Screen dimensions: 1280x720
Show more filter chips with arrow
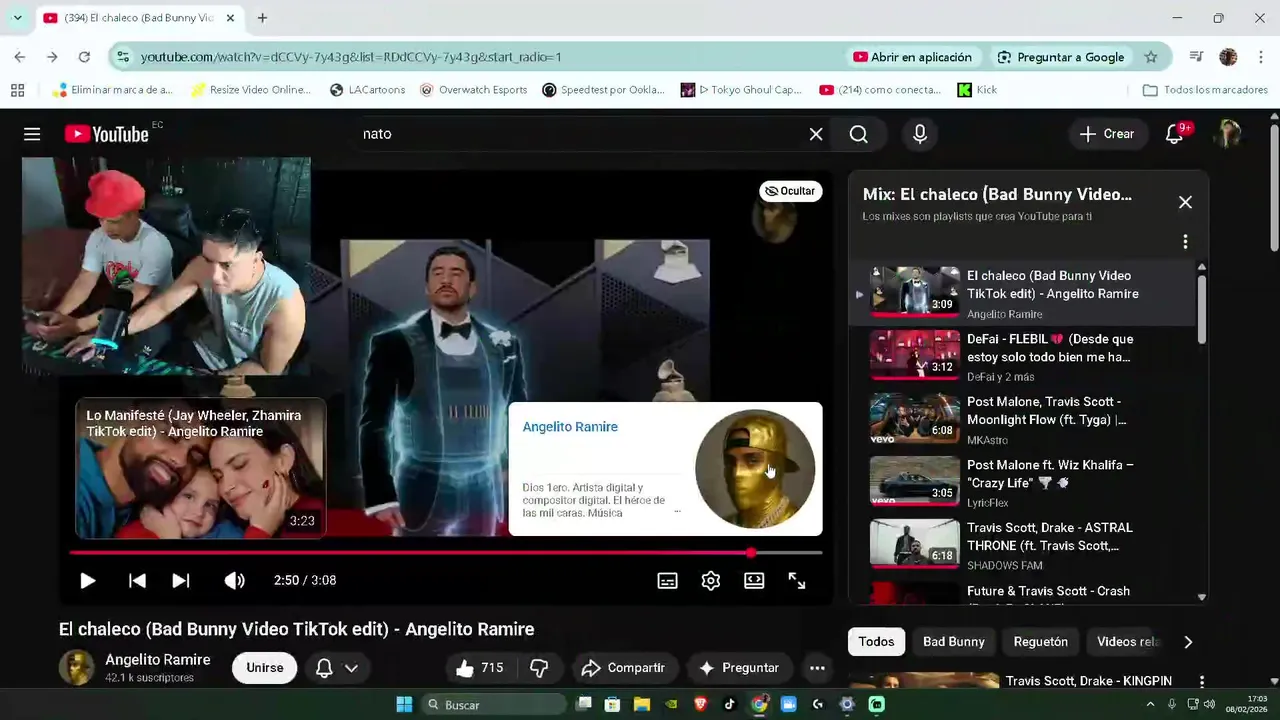[1188, 642]
